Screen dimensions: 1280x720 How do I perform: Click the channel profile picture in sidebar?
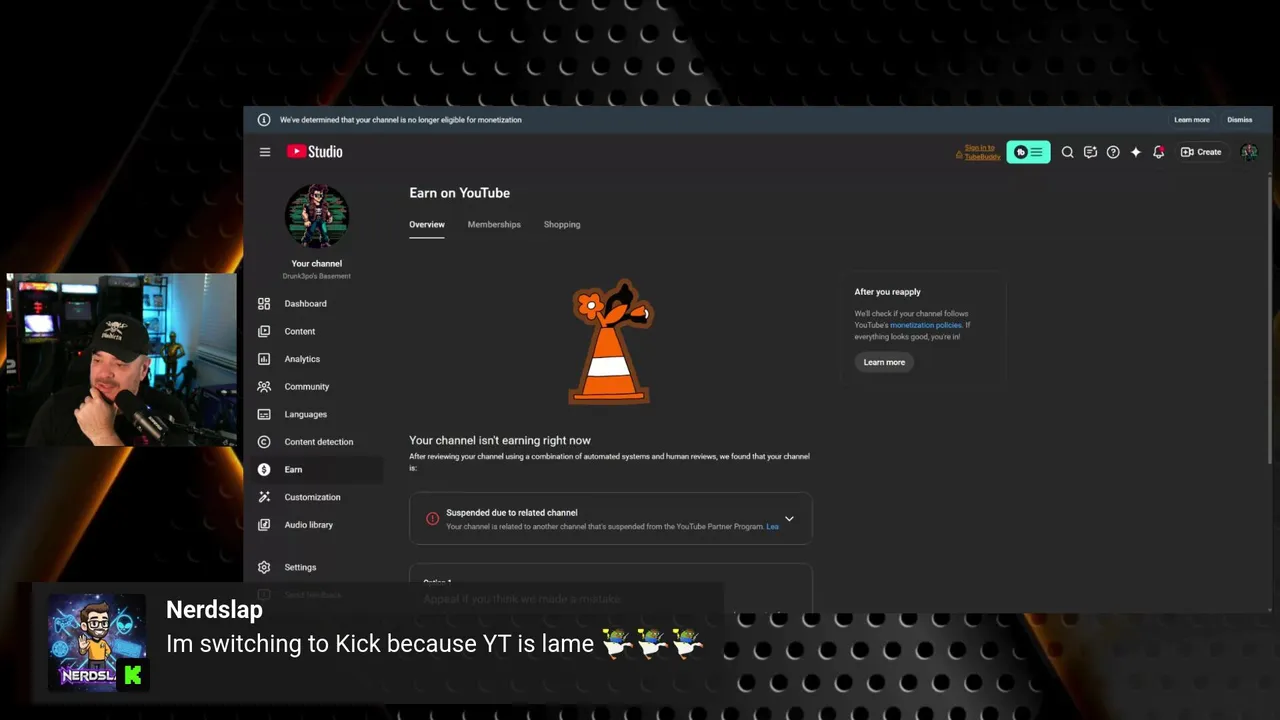[x=317, y=216]
